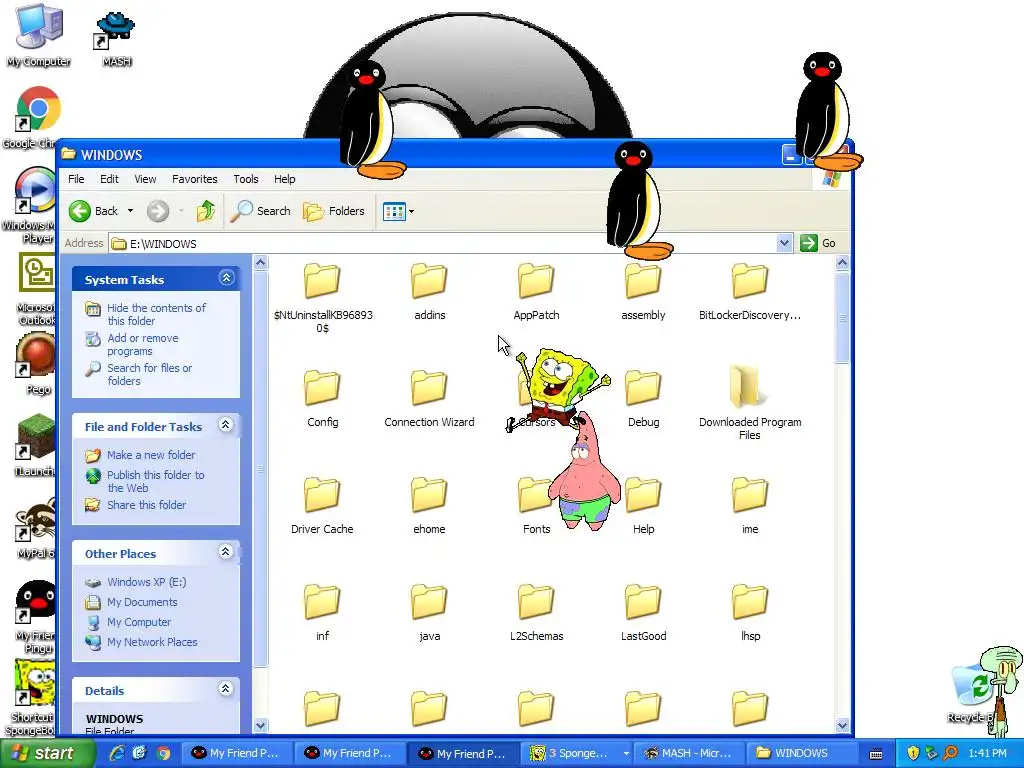Click Search for files or folders link
This screenshot has width=1024, height=768.
(150, 374)
